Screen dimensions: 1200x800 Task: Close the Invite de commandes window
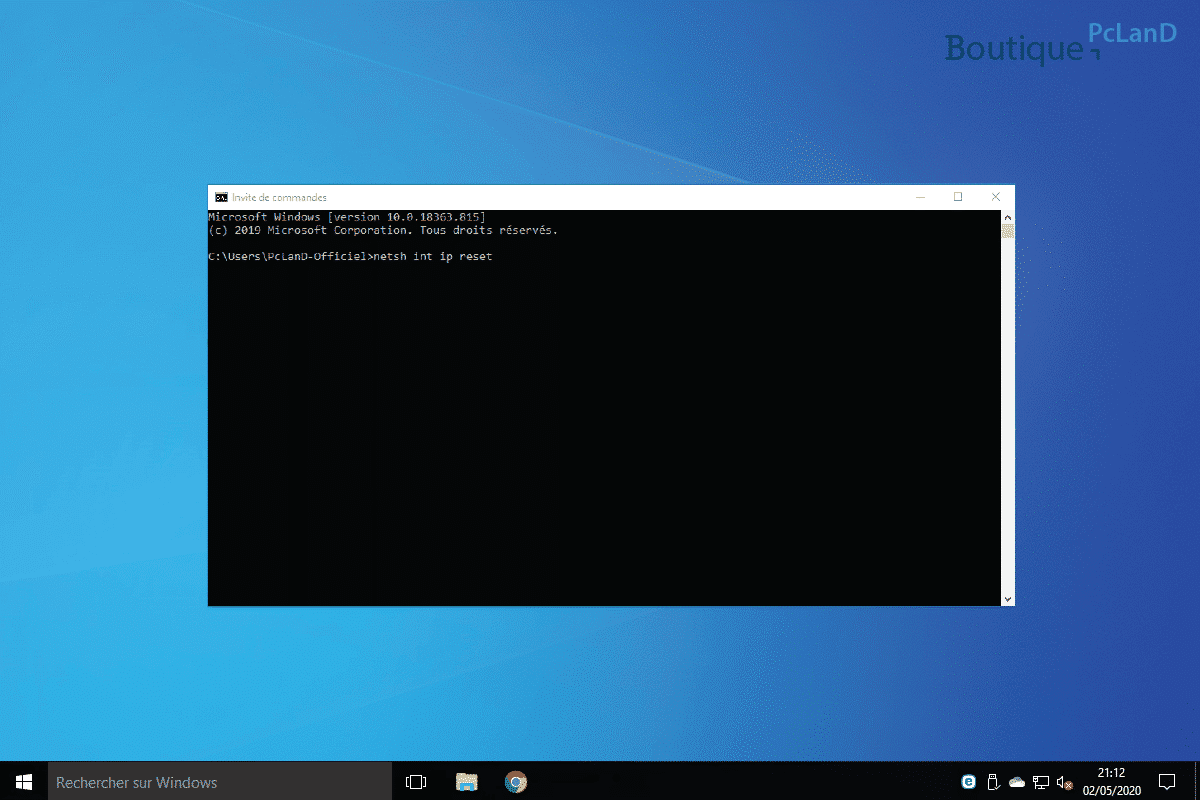[x=996, y=197]
